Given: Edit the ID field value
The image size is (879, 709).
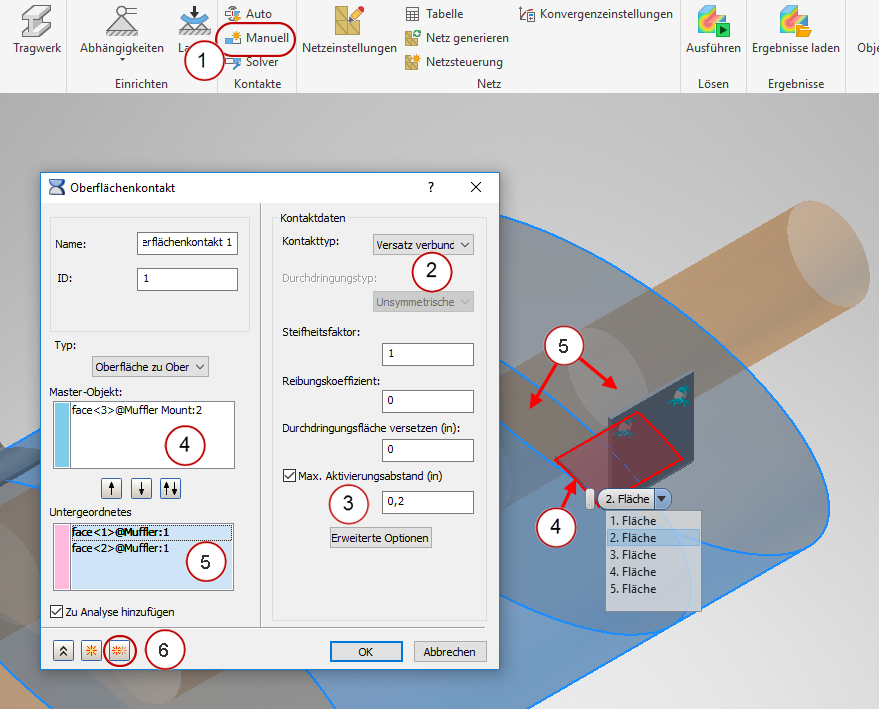Looking at the screenshot, I should coord(187,279).
